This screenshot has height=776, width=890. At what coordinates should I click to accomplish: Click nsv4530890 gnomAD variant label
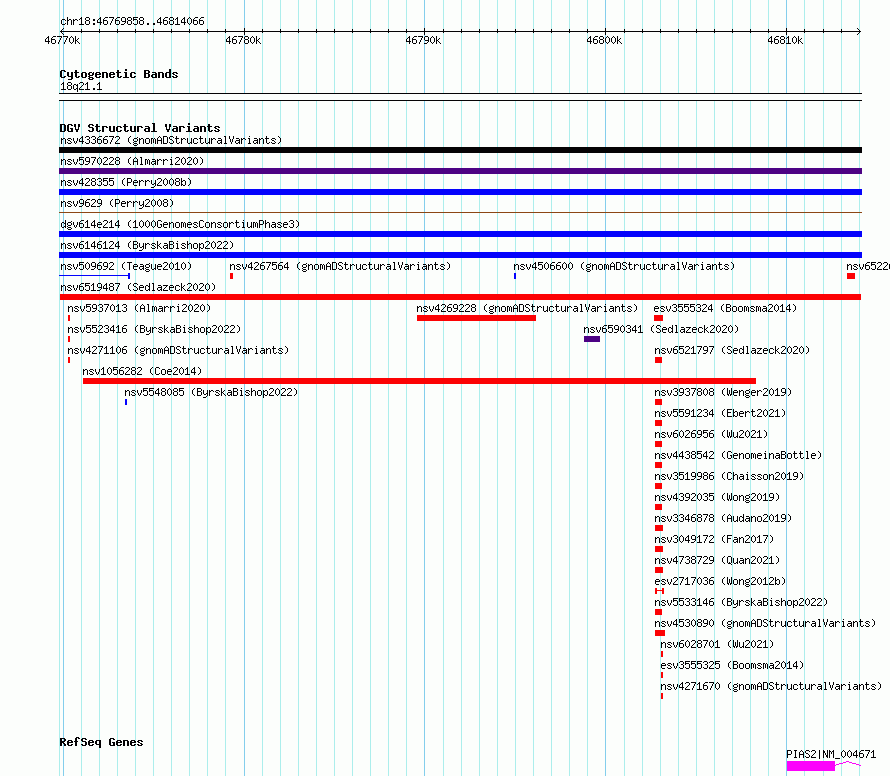coord(765,623)
